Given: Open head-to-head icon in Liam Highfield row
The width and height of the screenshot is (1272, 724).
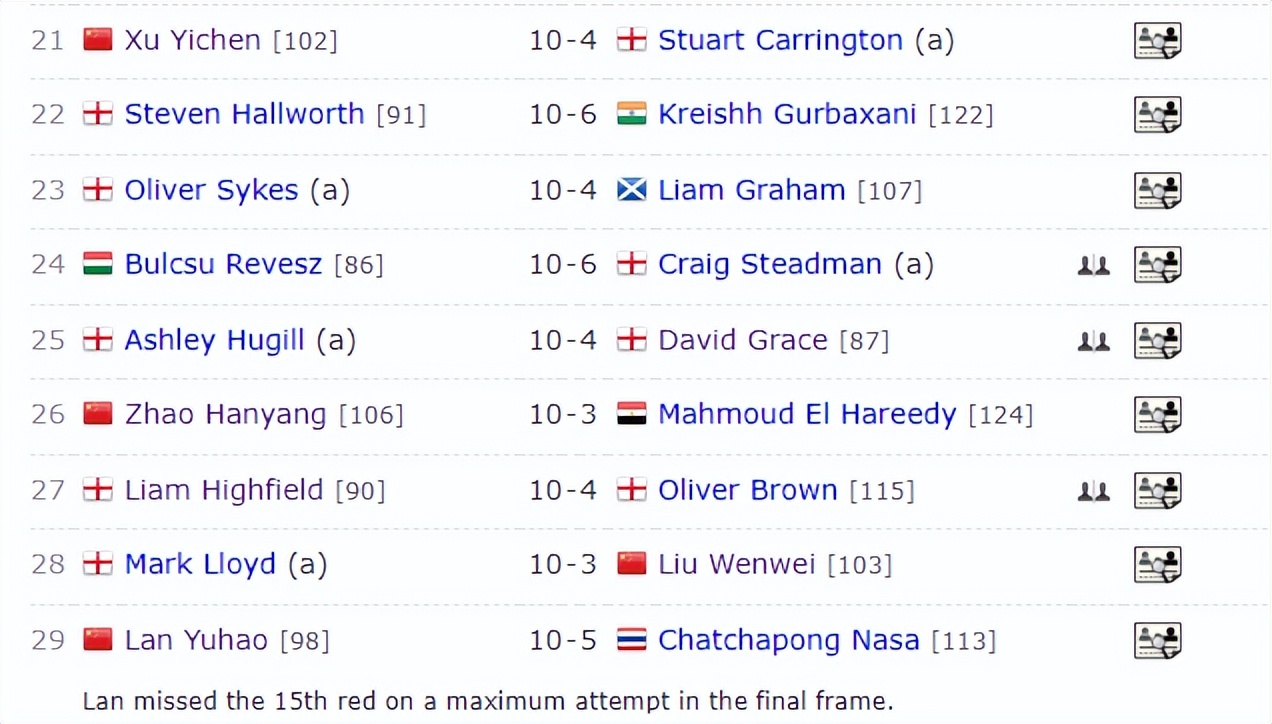Looking at the screenshot, I should click(1093, 491).
